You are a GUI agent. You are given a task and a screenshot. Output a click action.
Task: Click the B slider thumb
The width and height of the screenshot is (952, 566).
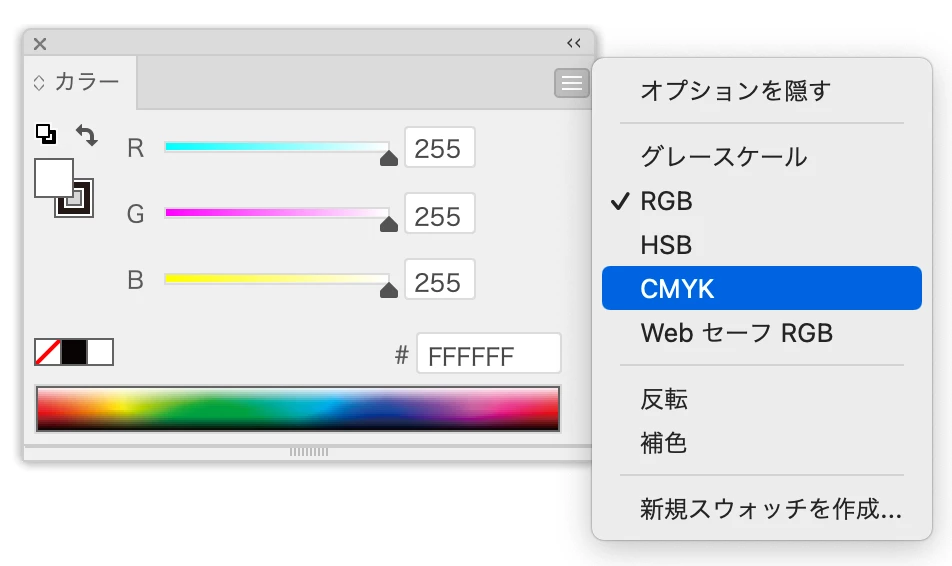(389, 291)
